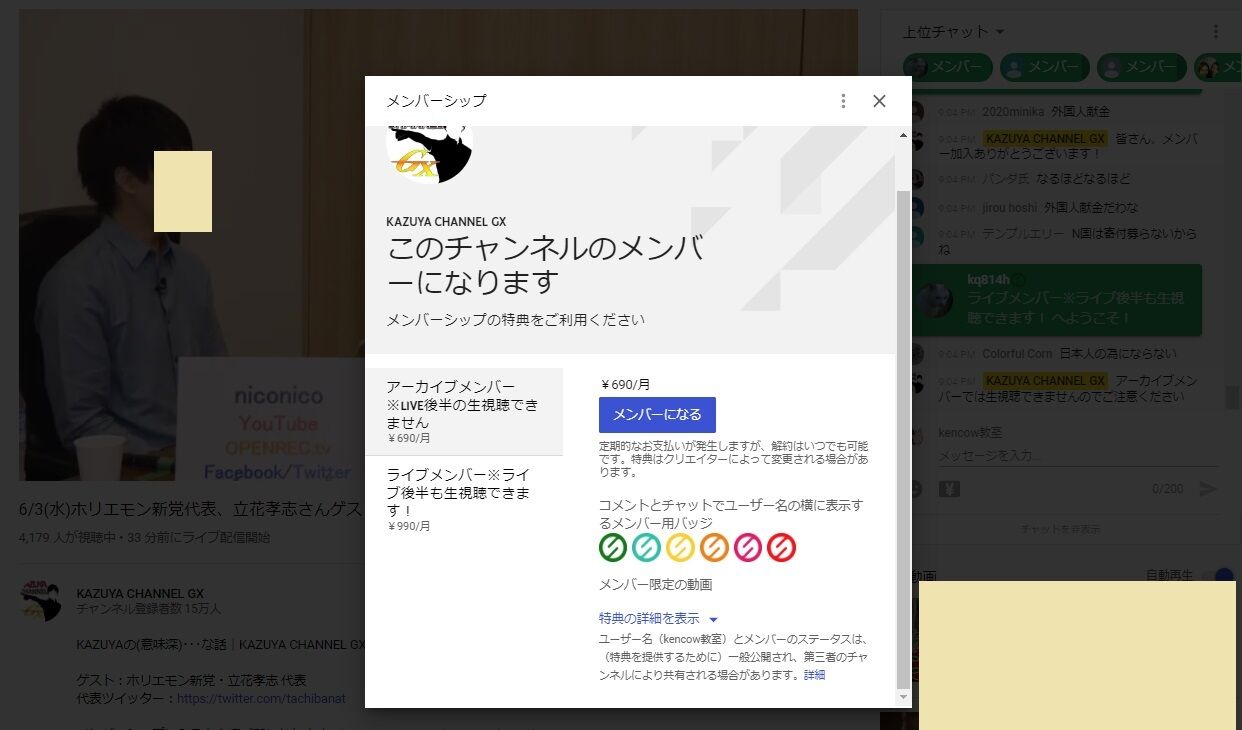This screenshot has width=1242, height=730.
Task: Select the ライブメンバー ¥990 tier
Action: pyautogui.click(x=464, y=498)
